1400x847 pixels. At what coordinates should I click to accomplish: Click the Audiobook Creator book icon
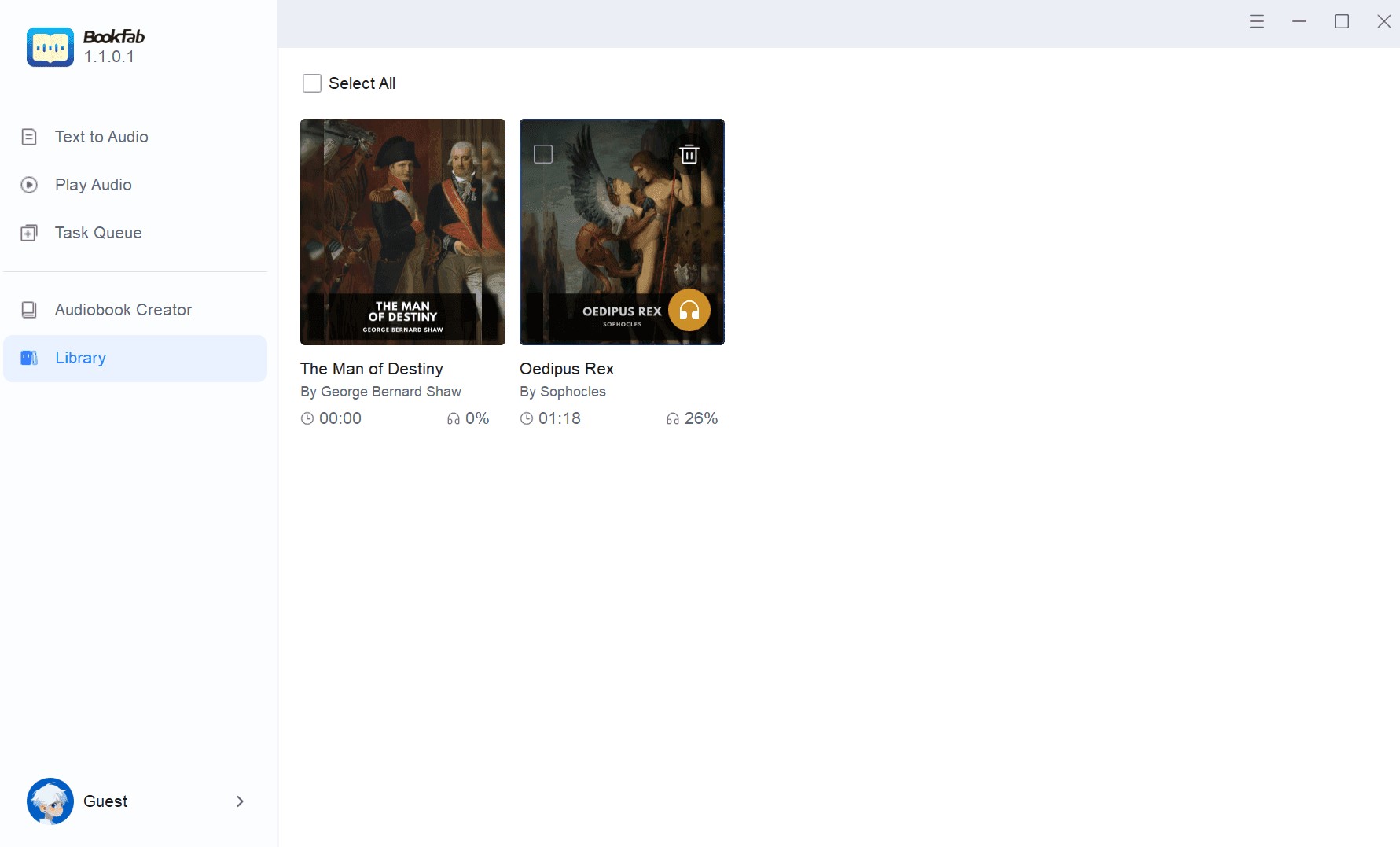29,310
